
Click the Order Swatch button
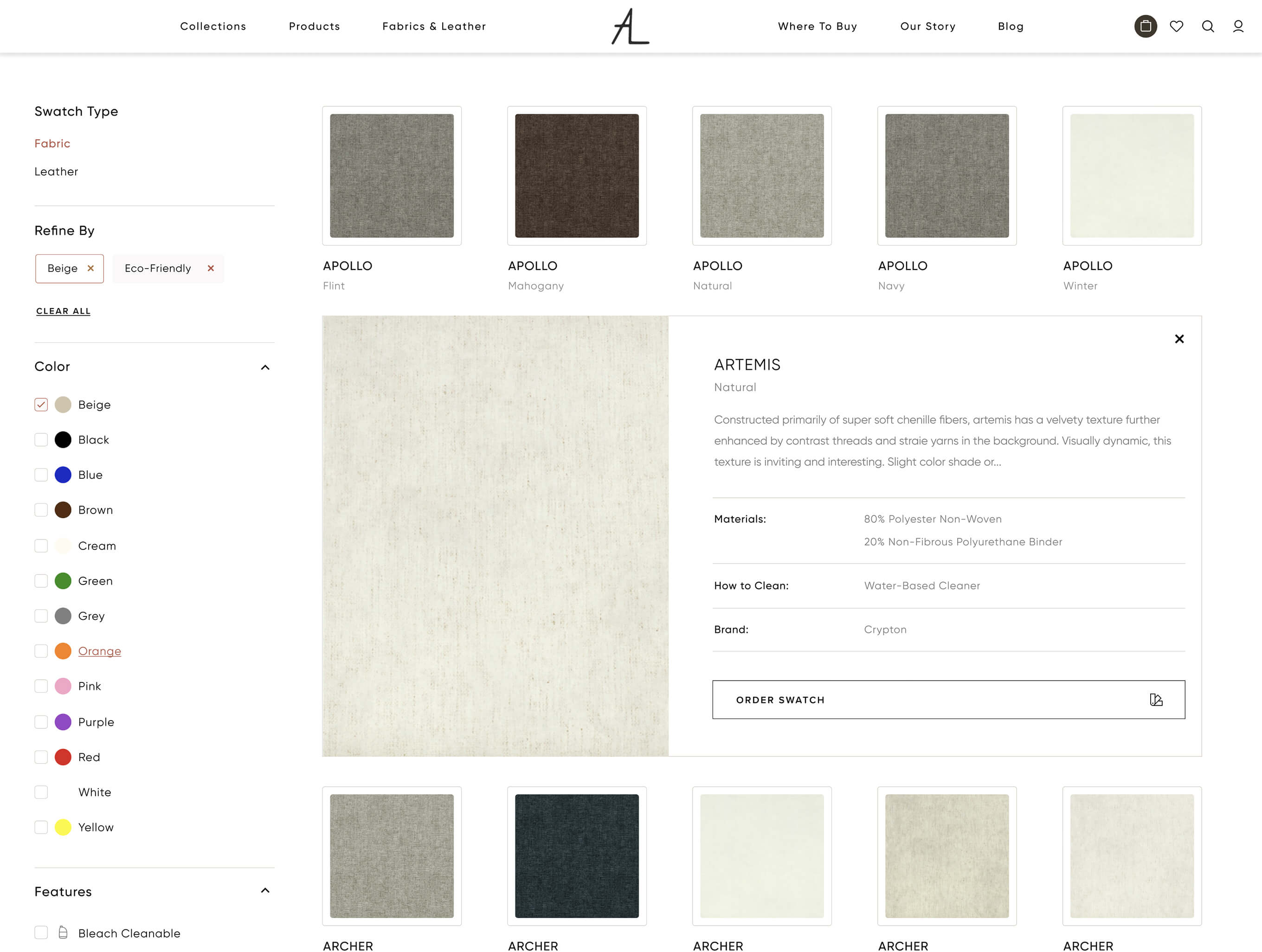[947, 699]
